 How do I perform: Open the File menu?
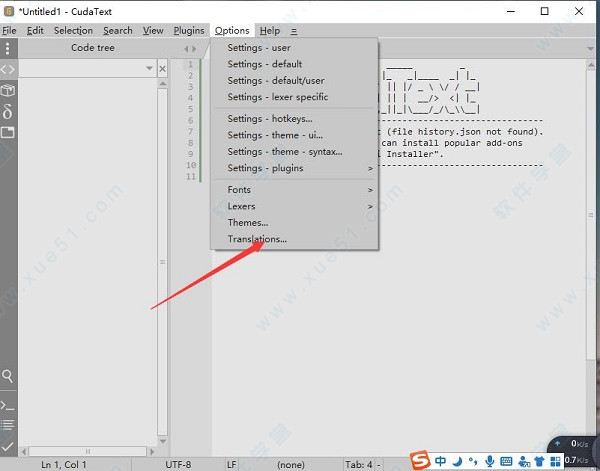pos(9,31)
